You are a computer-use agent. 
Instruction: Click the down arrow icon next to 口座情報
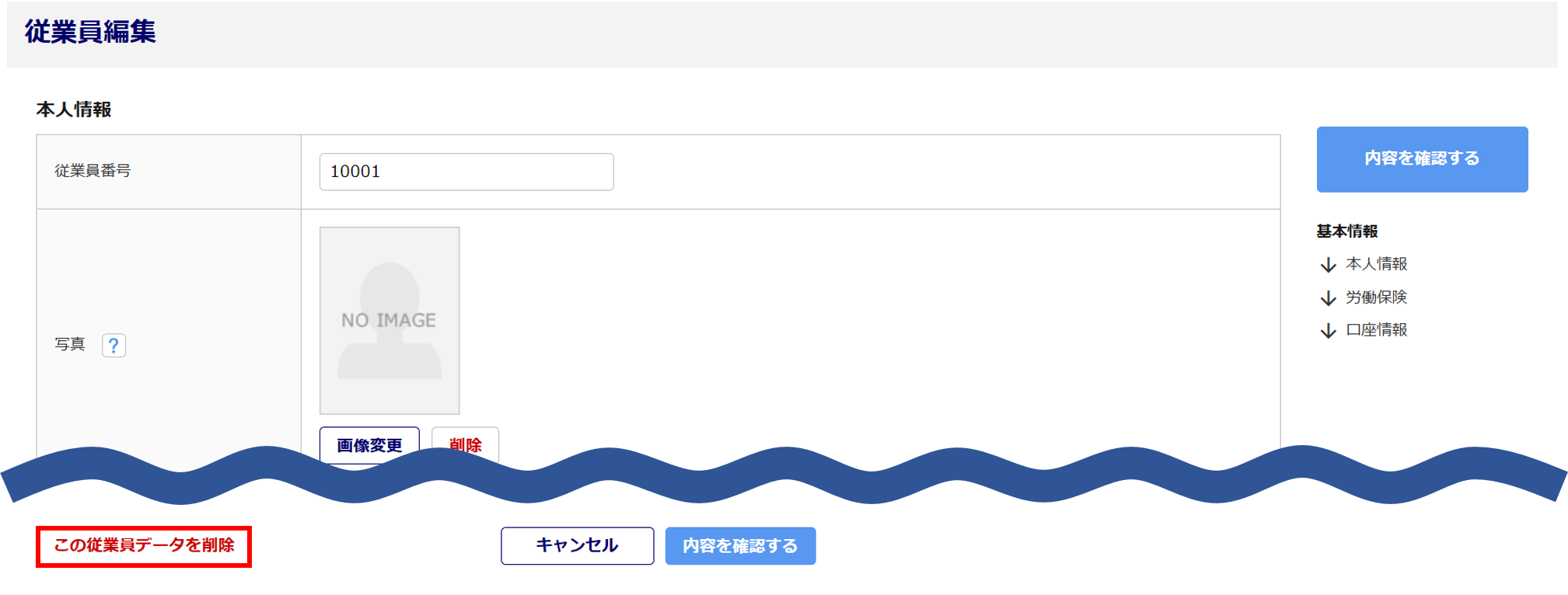tap(1328, 331)
